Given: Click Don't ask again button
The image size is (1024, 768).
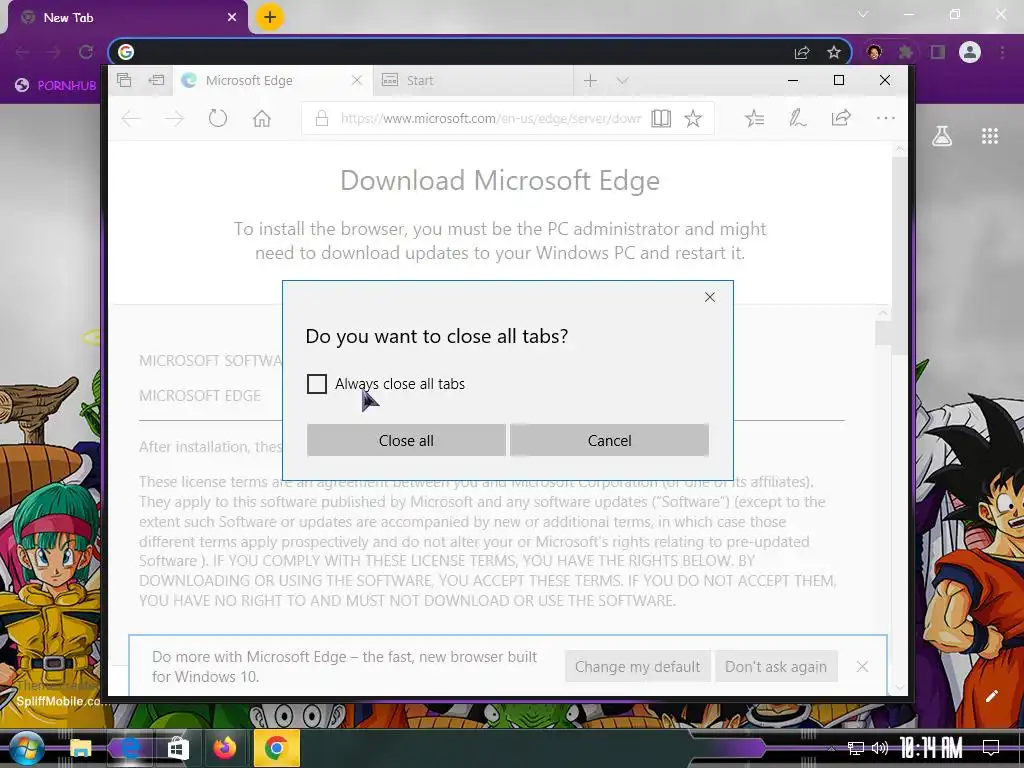Looking at the screenshot, I should point(776,667).
